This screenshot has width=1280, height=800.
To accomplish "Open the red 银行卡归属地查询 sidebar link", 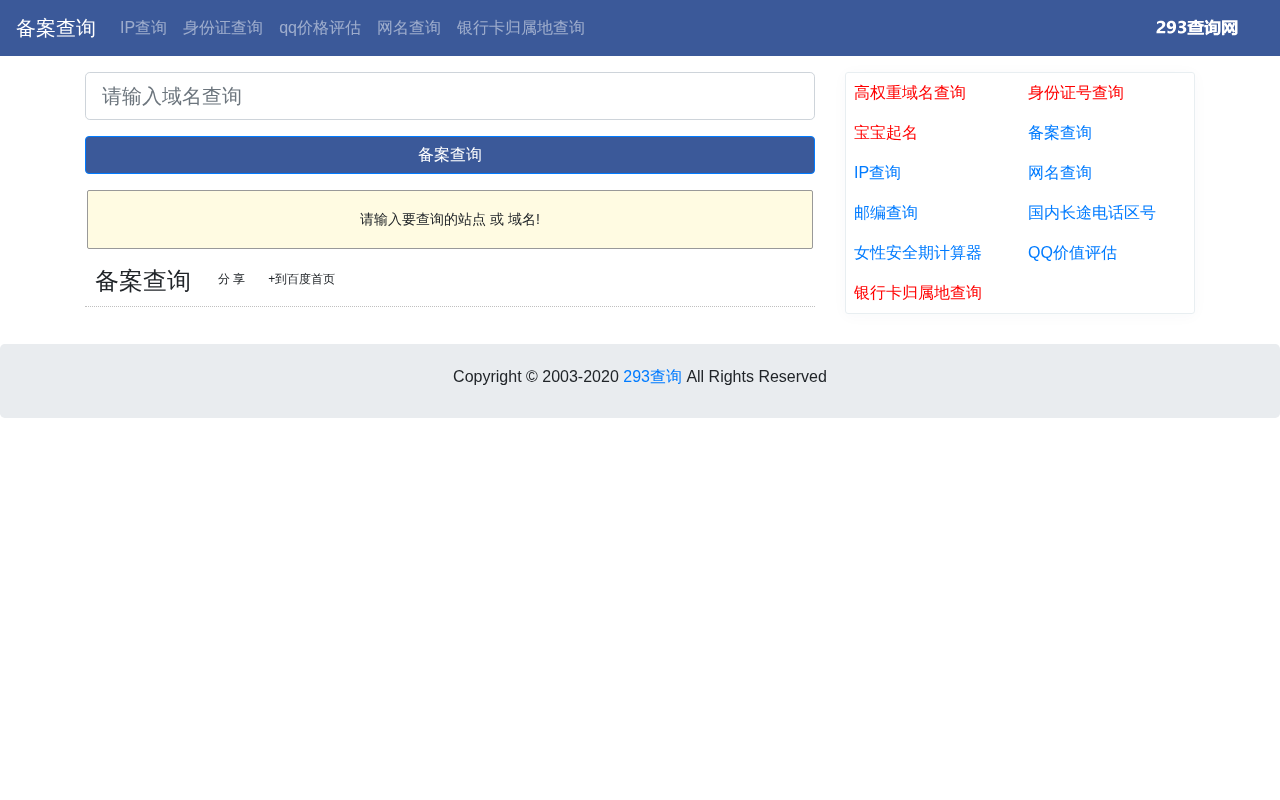I will (918, 293).
